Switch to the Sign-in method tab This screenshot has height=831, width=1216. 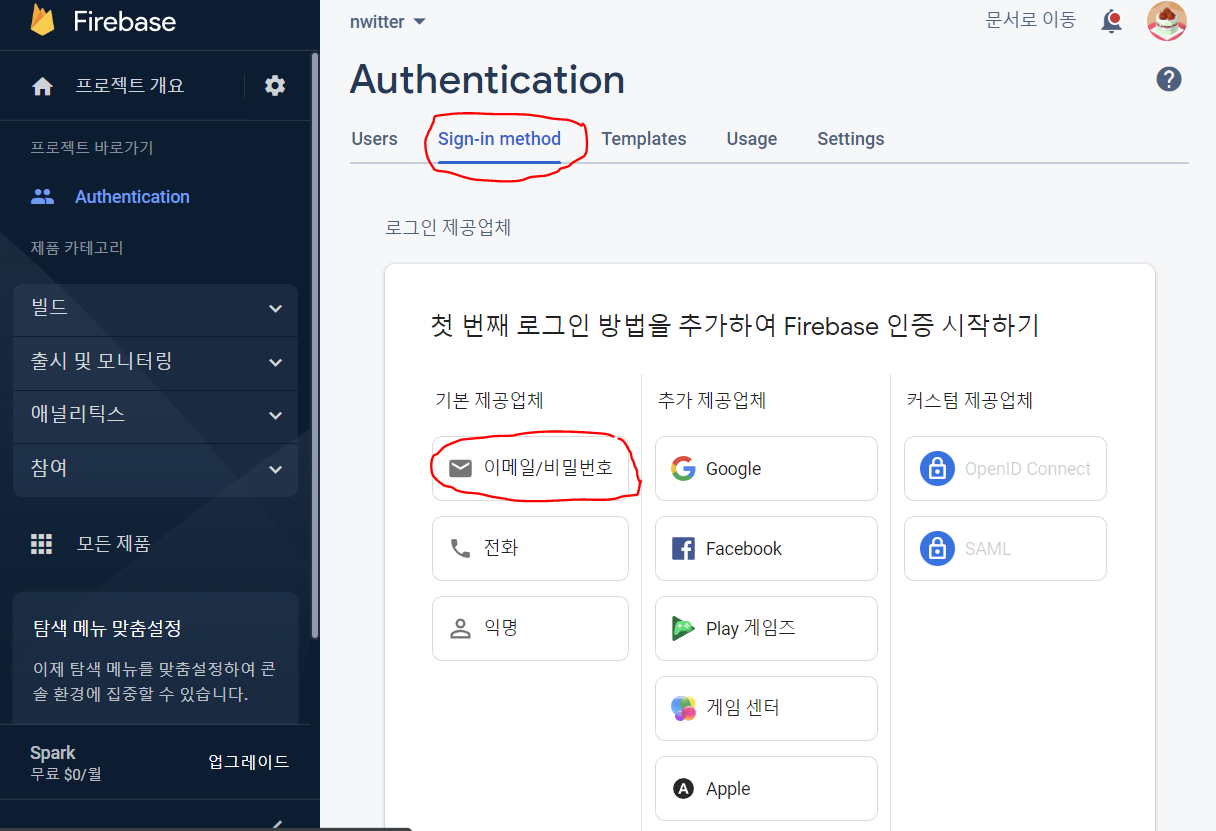499,139
